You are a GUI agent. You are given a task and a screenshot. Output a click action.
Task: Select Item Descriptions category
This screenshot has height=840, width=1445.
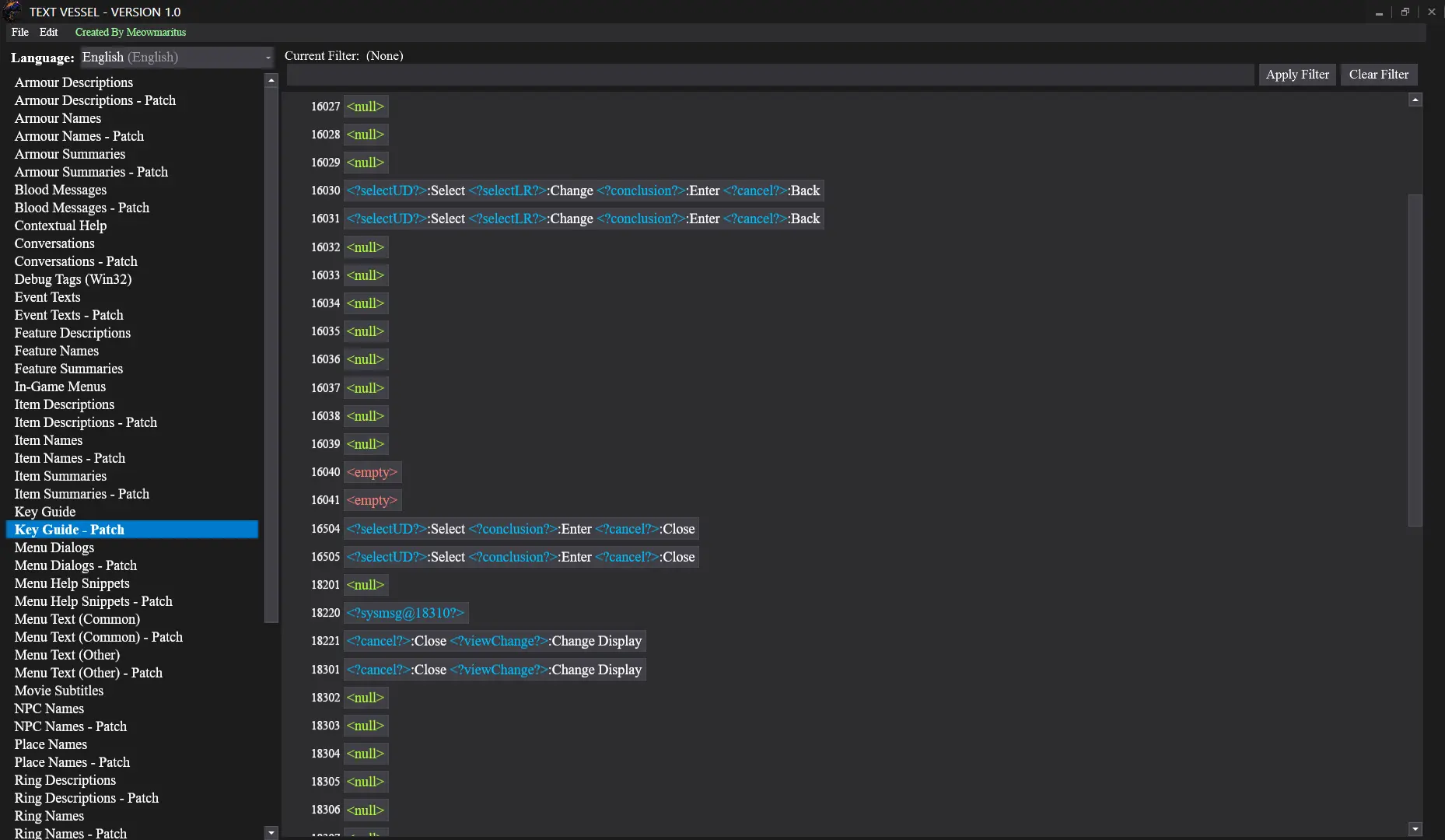pos(65,404)
